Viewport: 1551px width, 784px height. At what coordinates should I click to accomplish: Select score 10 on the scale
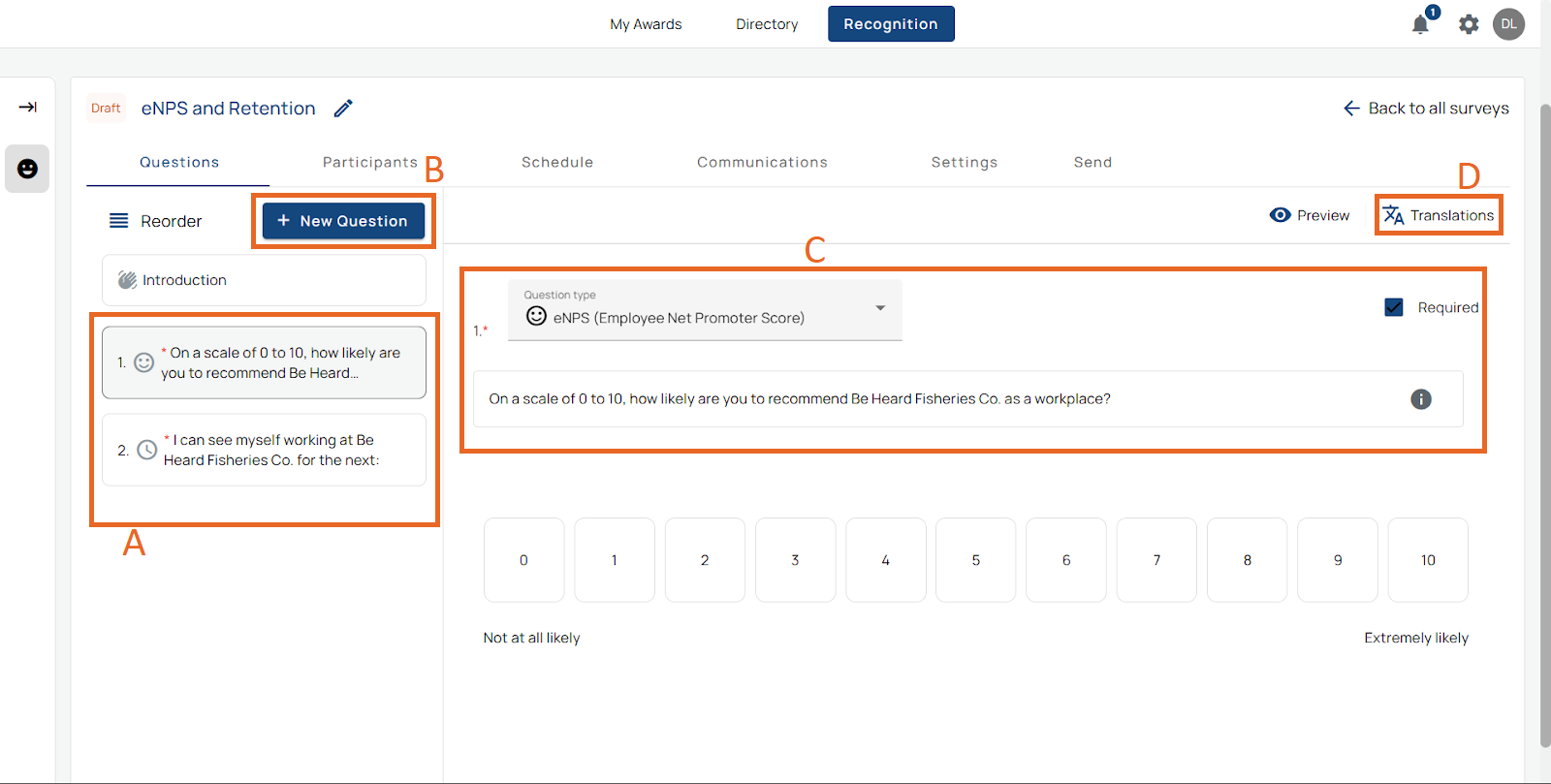[1428, 560]
